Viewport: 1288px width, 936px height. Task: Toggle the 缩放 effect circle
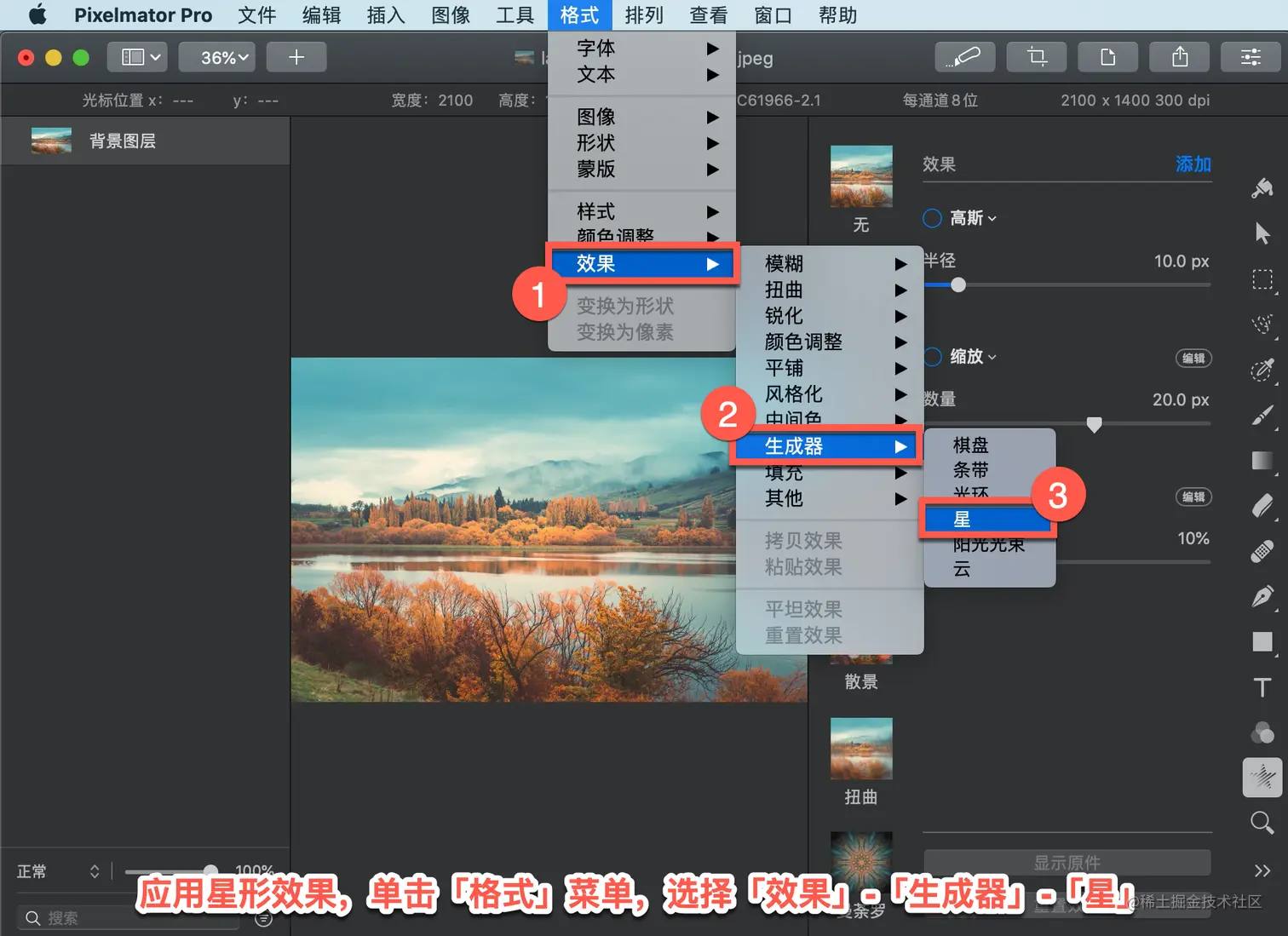coord(932,356)
